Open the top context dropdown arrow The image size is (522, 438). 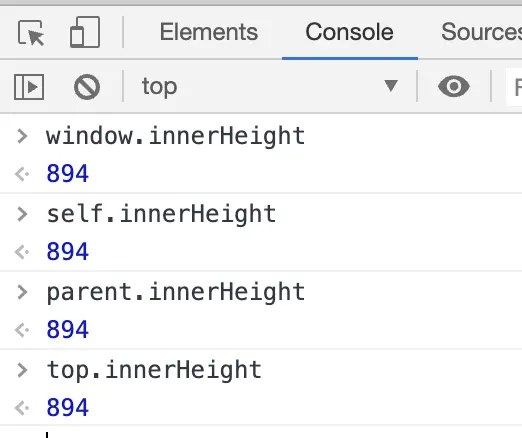coord(391,86)
